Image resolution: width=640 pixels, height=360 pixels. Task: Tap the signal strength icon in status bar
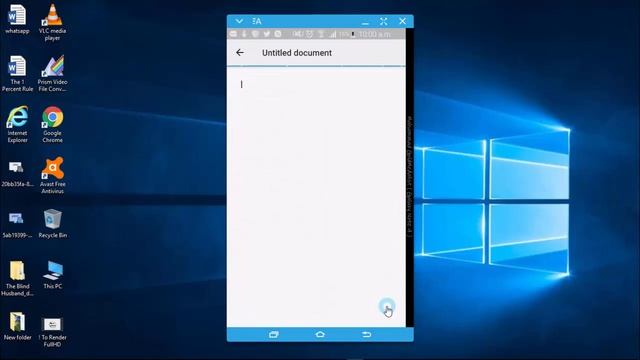point(333,34)
